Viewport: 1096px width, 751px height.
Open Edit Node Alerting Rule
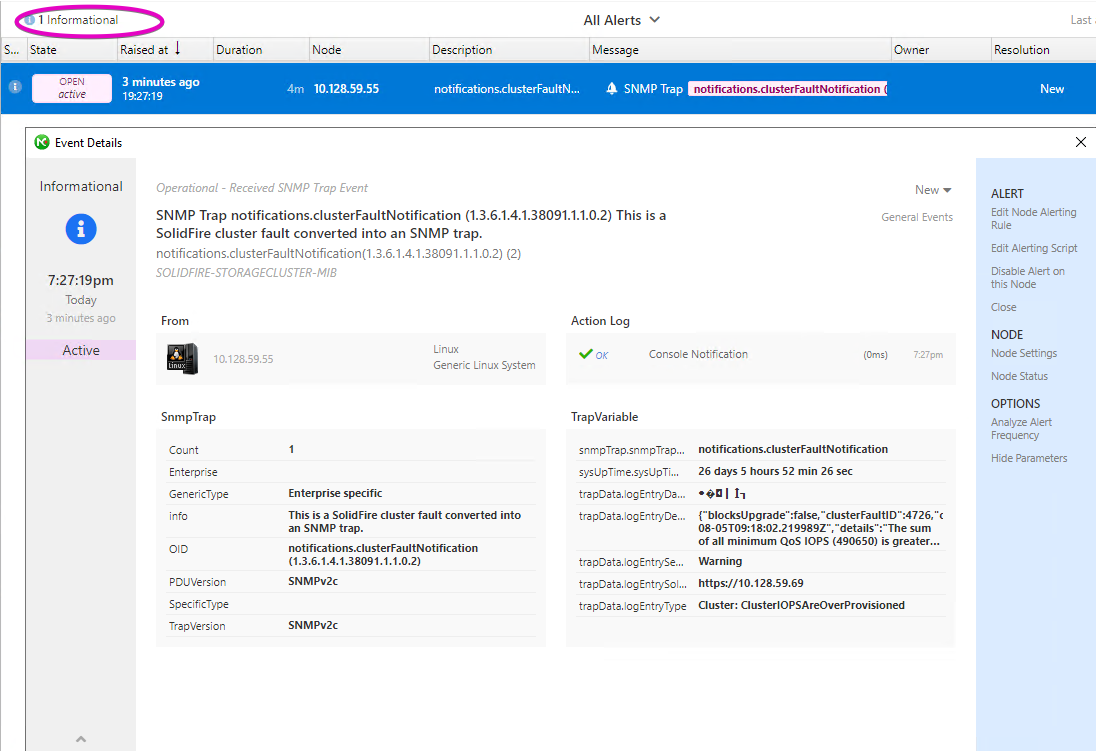pyautogui.click(x=1034, y=218)
